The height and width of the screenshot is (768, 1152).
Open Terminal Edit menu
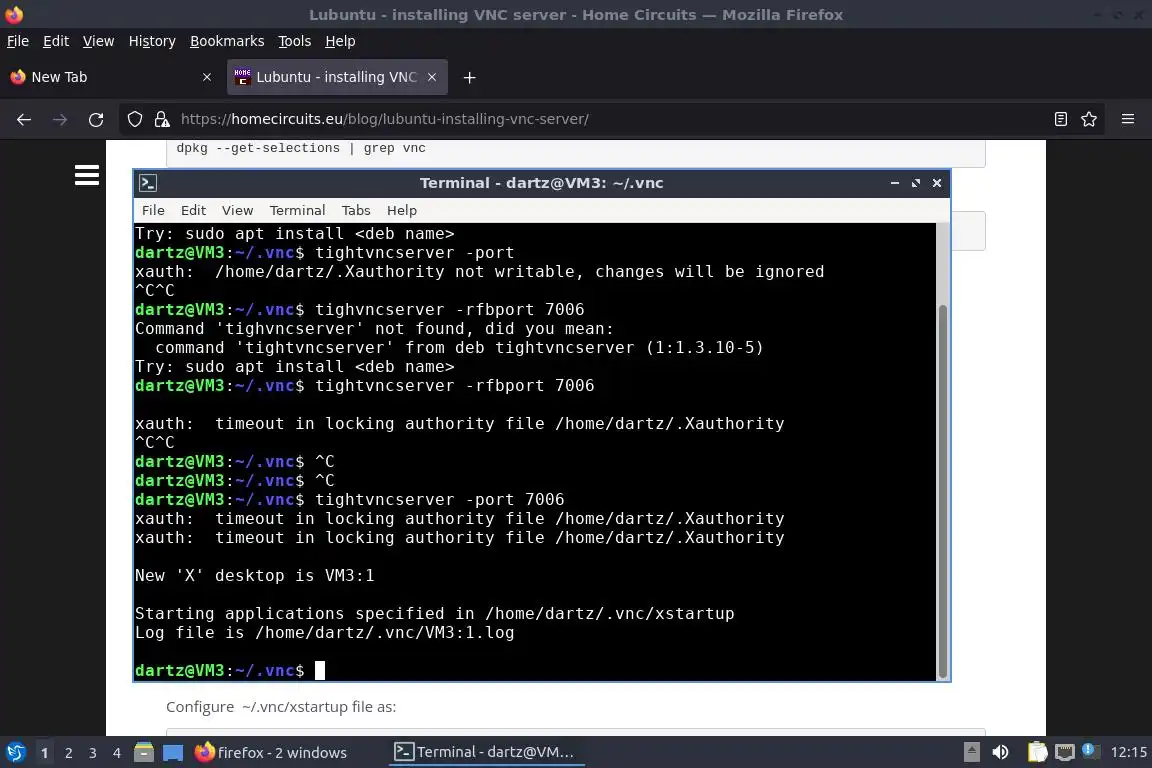[193, 210]
